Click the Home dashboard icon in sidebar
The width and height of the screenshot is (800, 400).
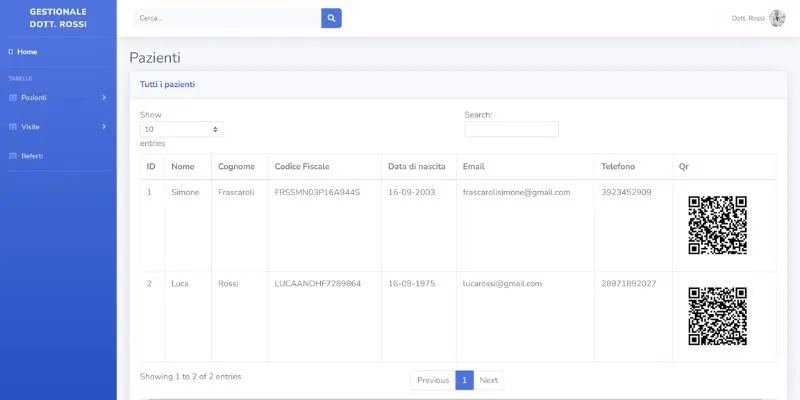pyautogui.click(x=11, y=51)
